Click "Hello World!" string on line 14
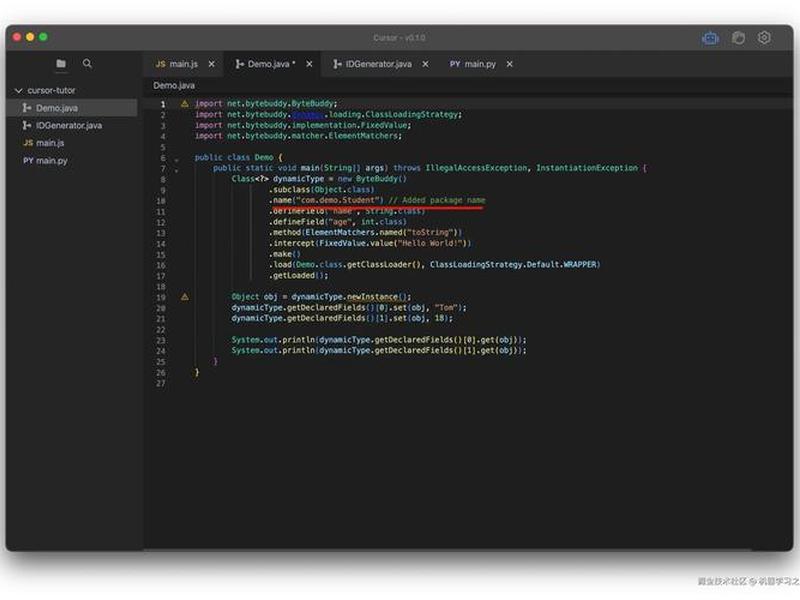Image resolution: width=800 pixels, height=600 pixels. 431,243
